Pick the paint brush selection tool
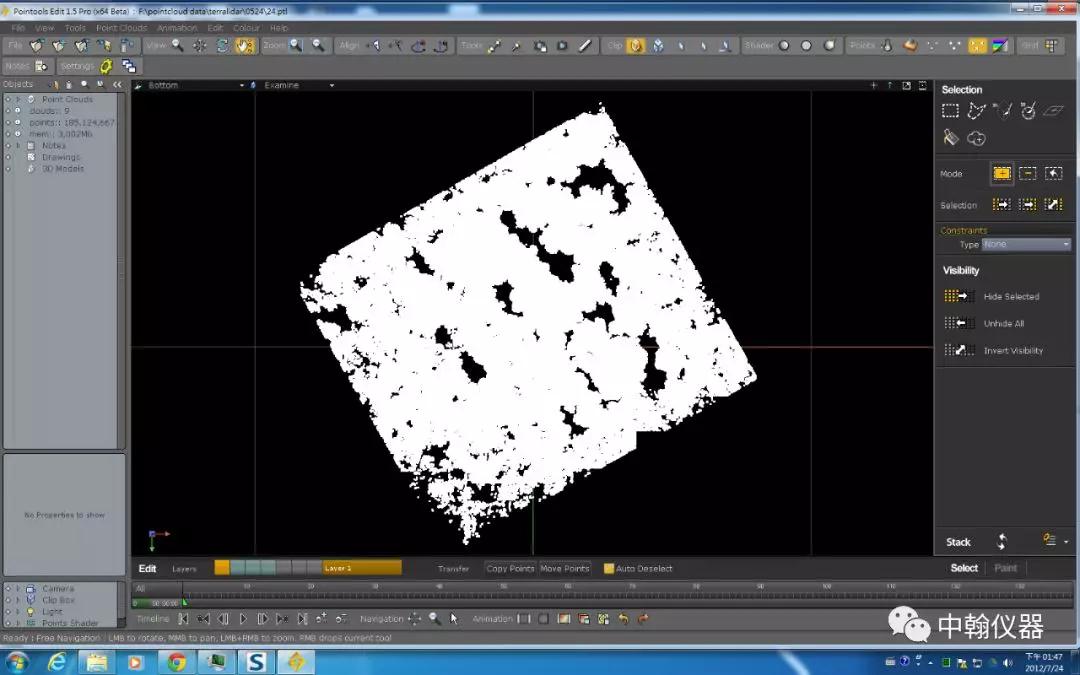 [x=1002, y=111]
